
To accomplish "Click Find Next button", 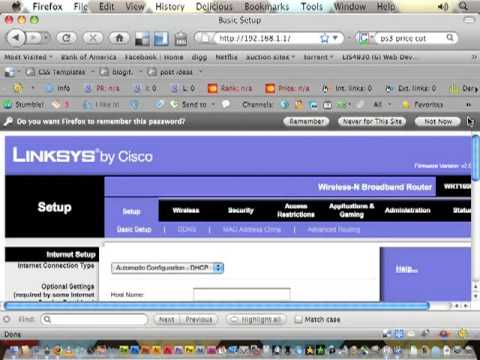I will point(166,319).
